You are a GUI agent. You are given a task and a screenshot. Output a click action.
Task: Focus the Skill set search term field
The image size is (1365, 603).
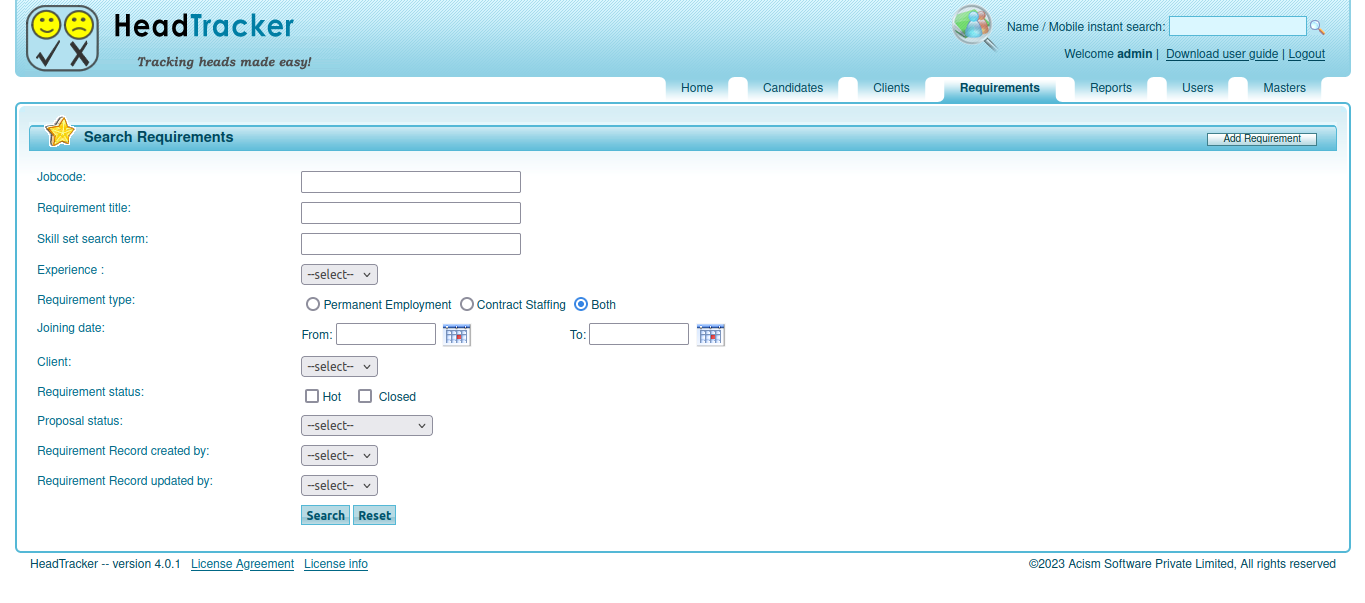[x=411, y=244]
